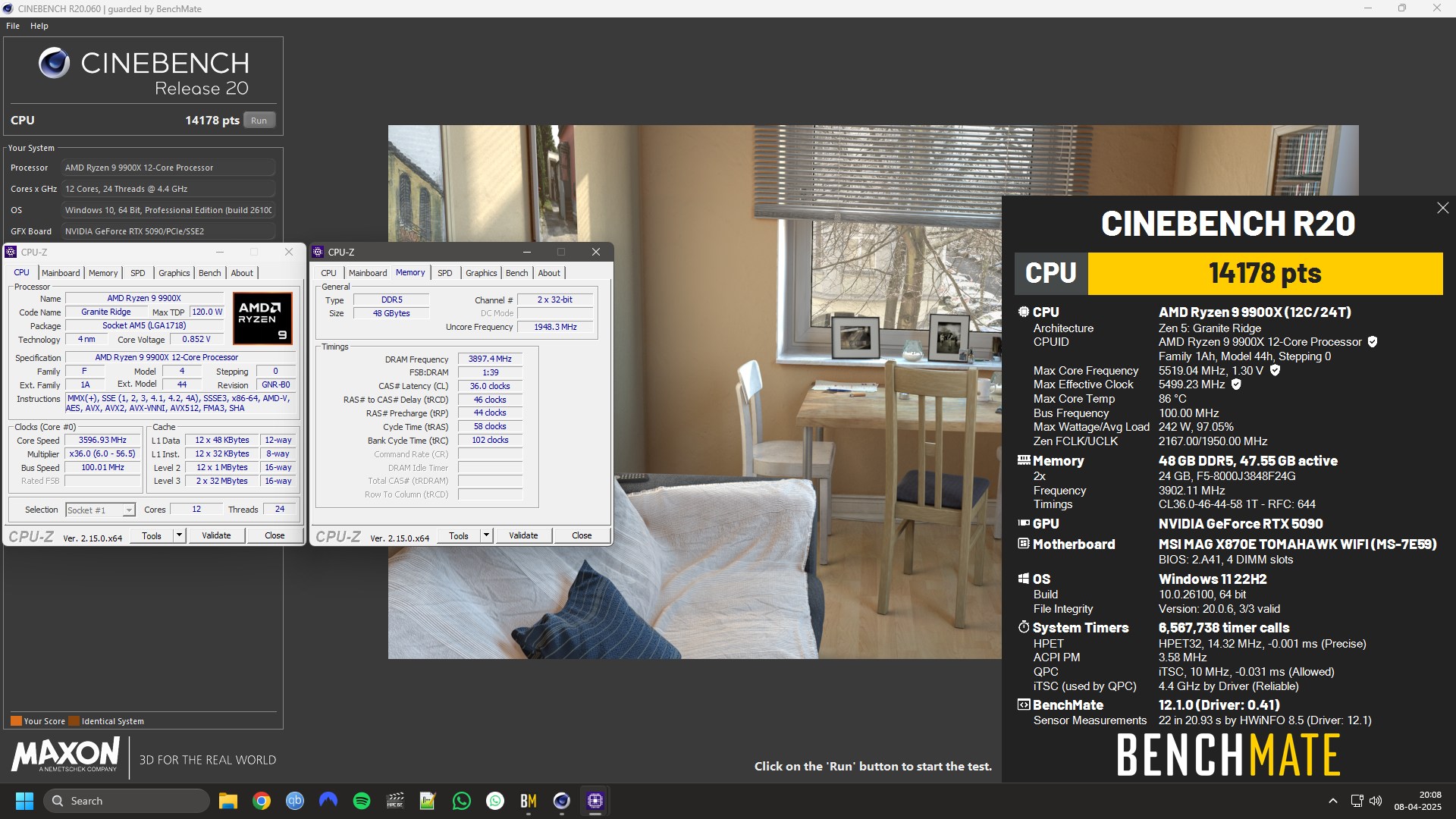Open File Explorer from the taskbar
The height and width of the screenshot is (819, 1456).
point(228,801)
